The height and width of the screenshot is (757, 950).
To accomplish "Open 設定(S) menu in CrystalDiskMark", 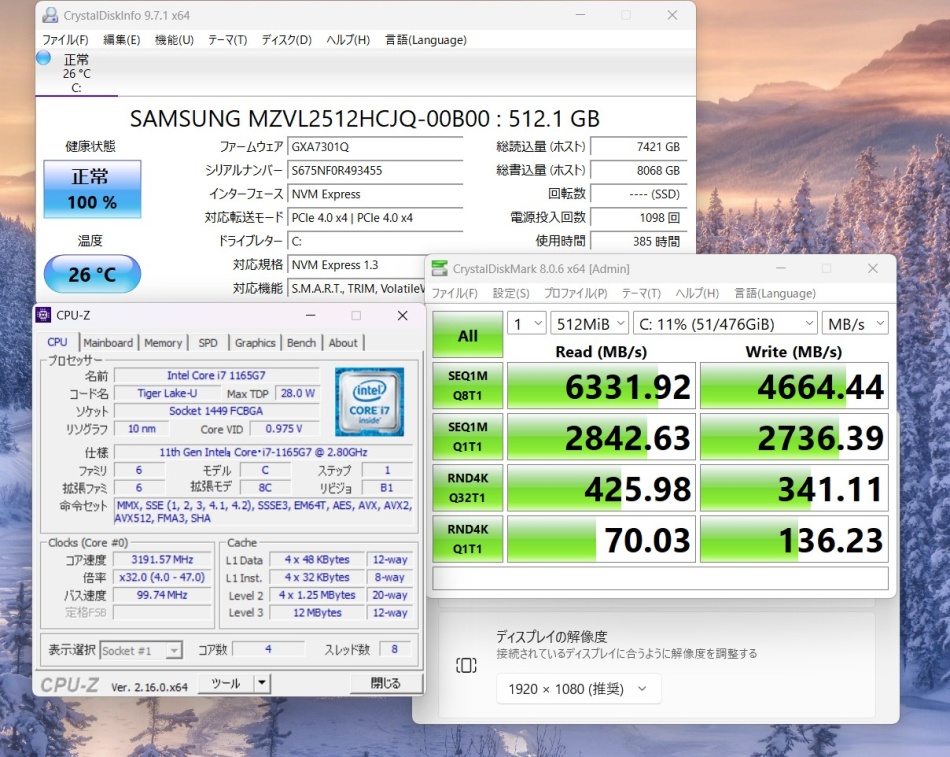I will pos(511,293).
